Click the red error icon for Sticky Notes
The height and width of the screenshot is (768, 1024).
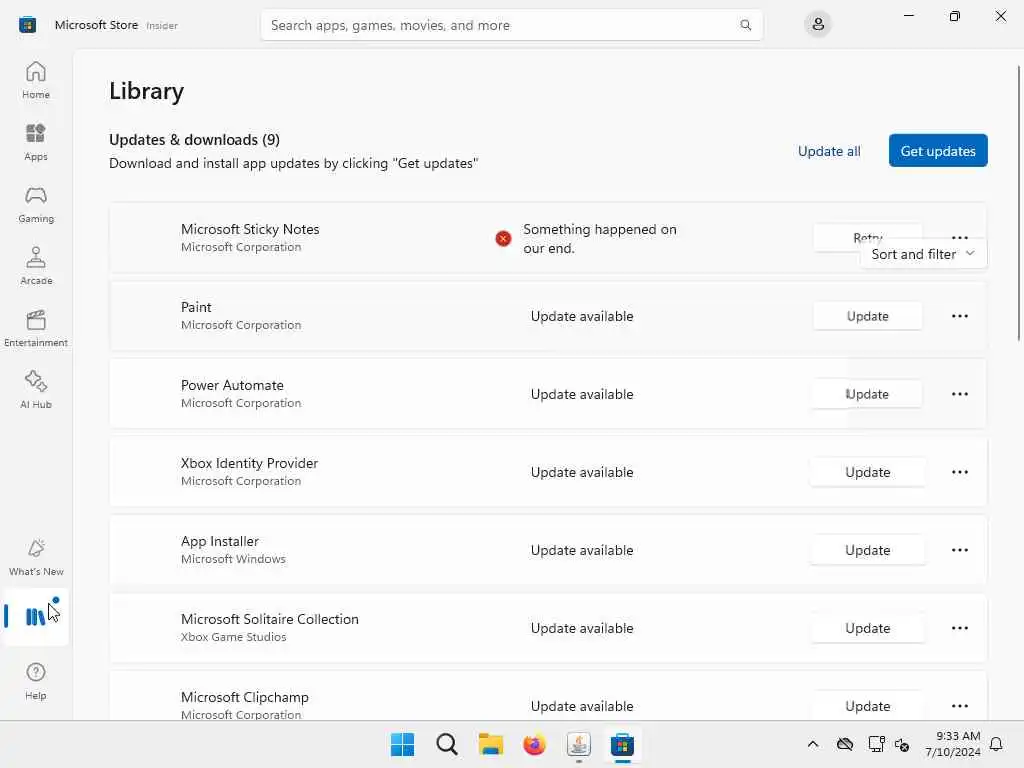[503, 238]
